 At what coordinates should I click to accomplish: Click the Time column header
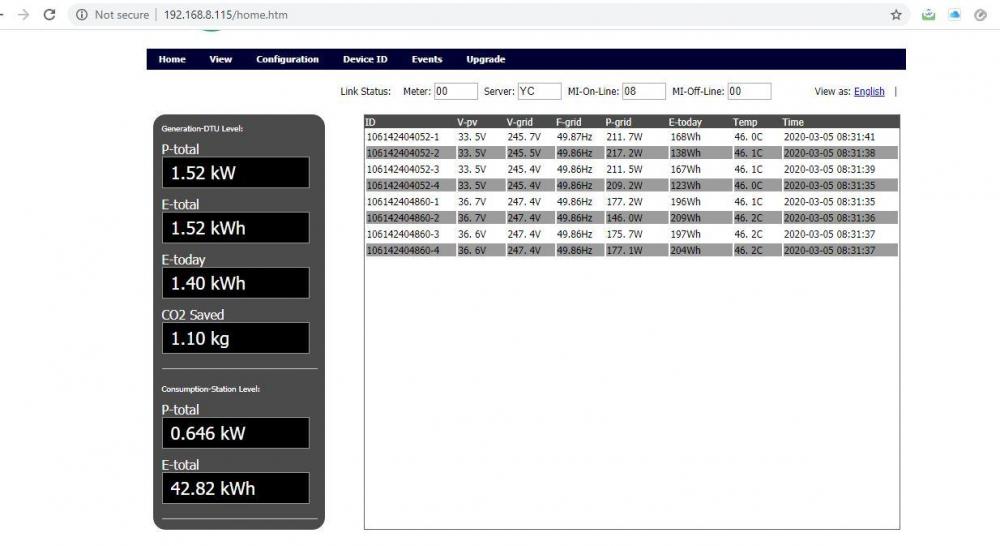pyautogui.click(x=793, y=122)
